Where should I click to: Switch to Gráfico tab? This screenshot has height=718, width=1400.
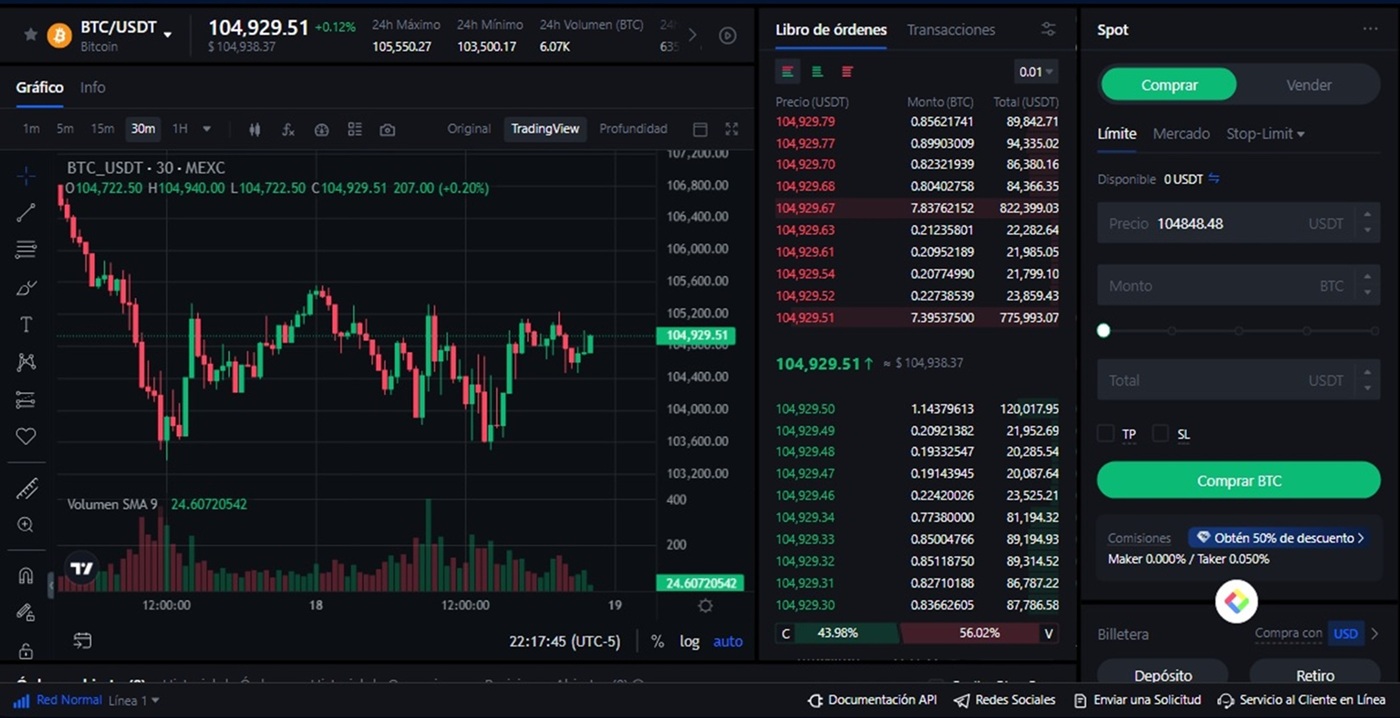click(x=40, y=87)
